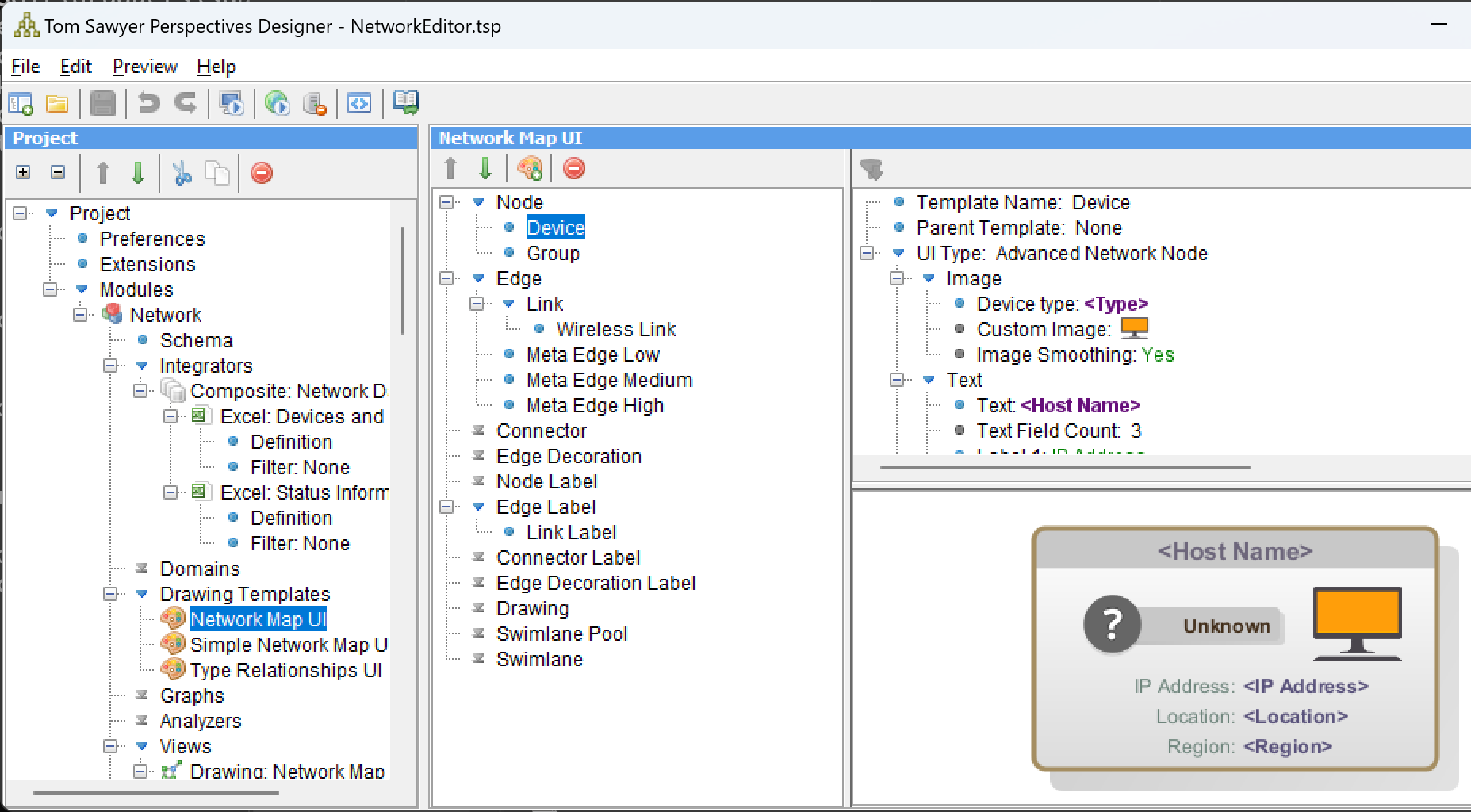This screenshot has width=1471, height=812.
Task: Select the Group node template
Action: coord(554,253)
